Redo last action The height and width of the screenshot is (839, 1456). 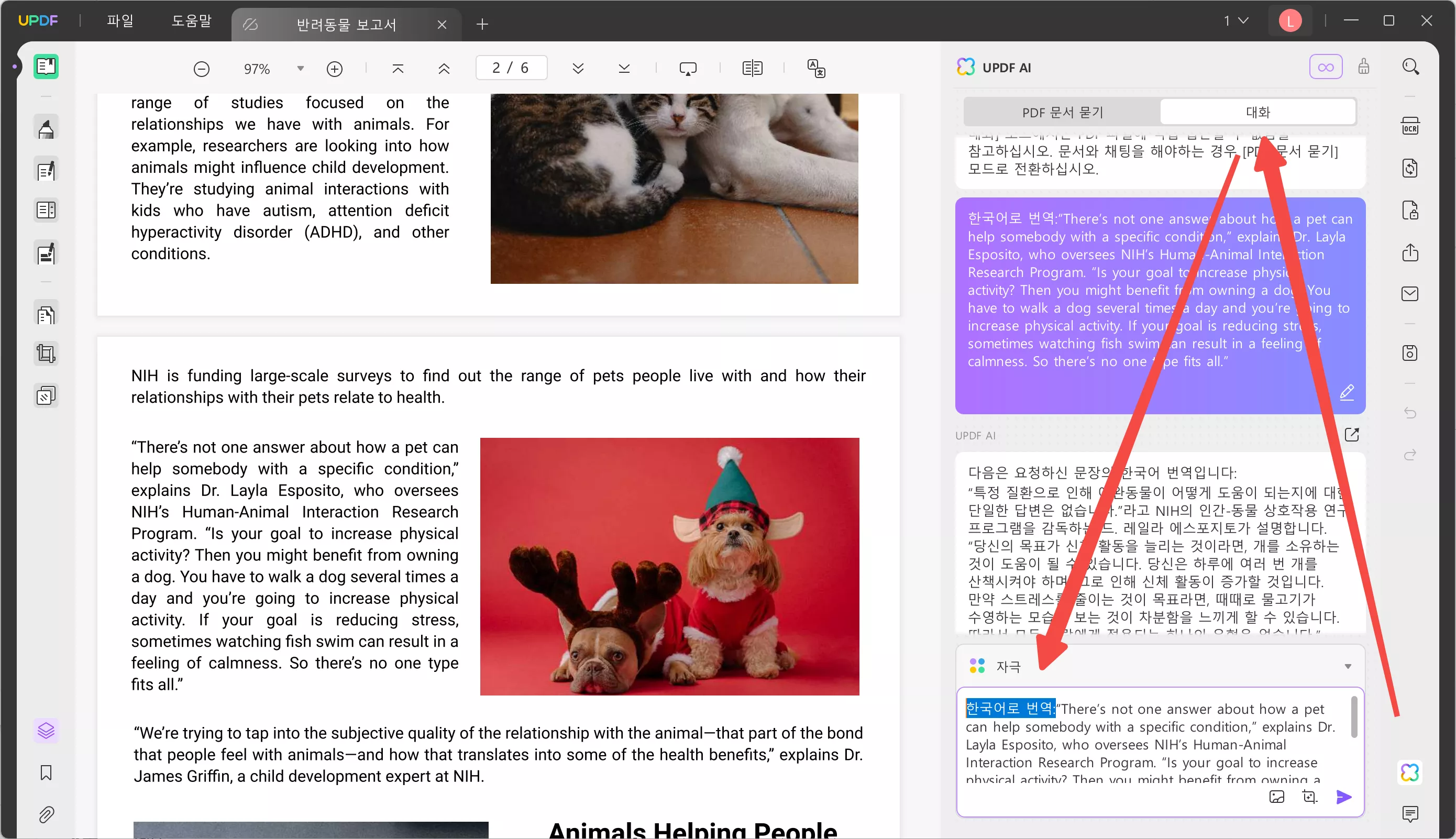pos(1410,455)
